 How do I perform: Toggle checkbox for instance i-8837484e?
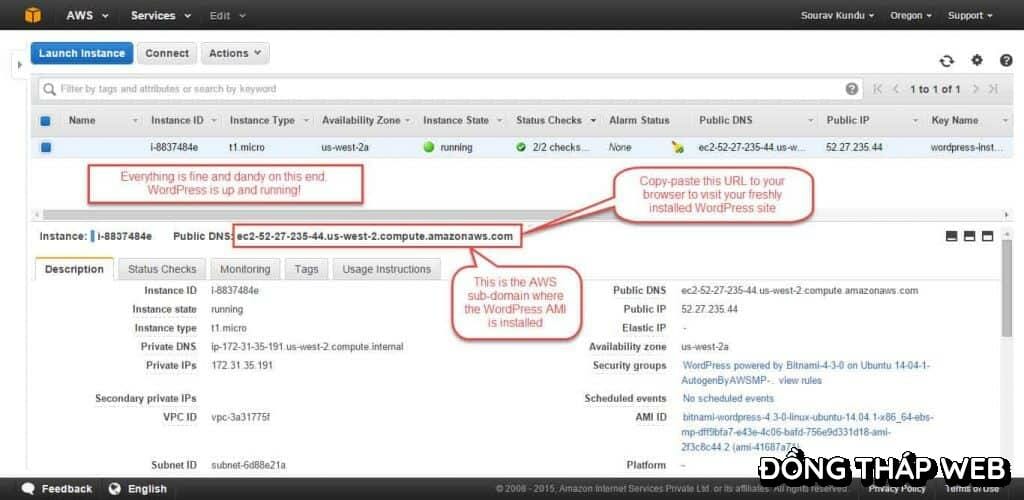point(45,148)
